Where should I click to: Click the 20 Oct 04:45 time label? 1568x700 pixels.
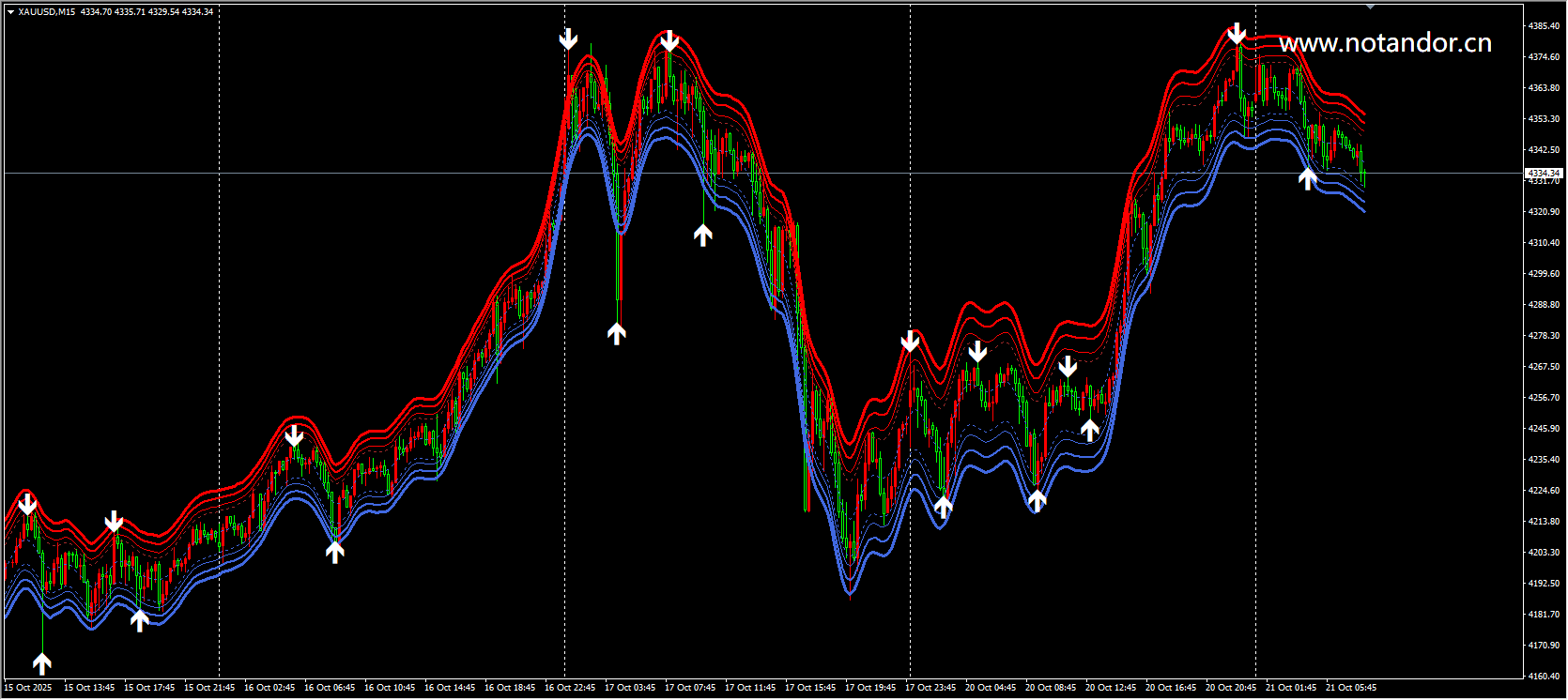991,688
